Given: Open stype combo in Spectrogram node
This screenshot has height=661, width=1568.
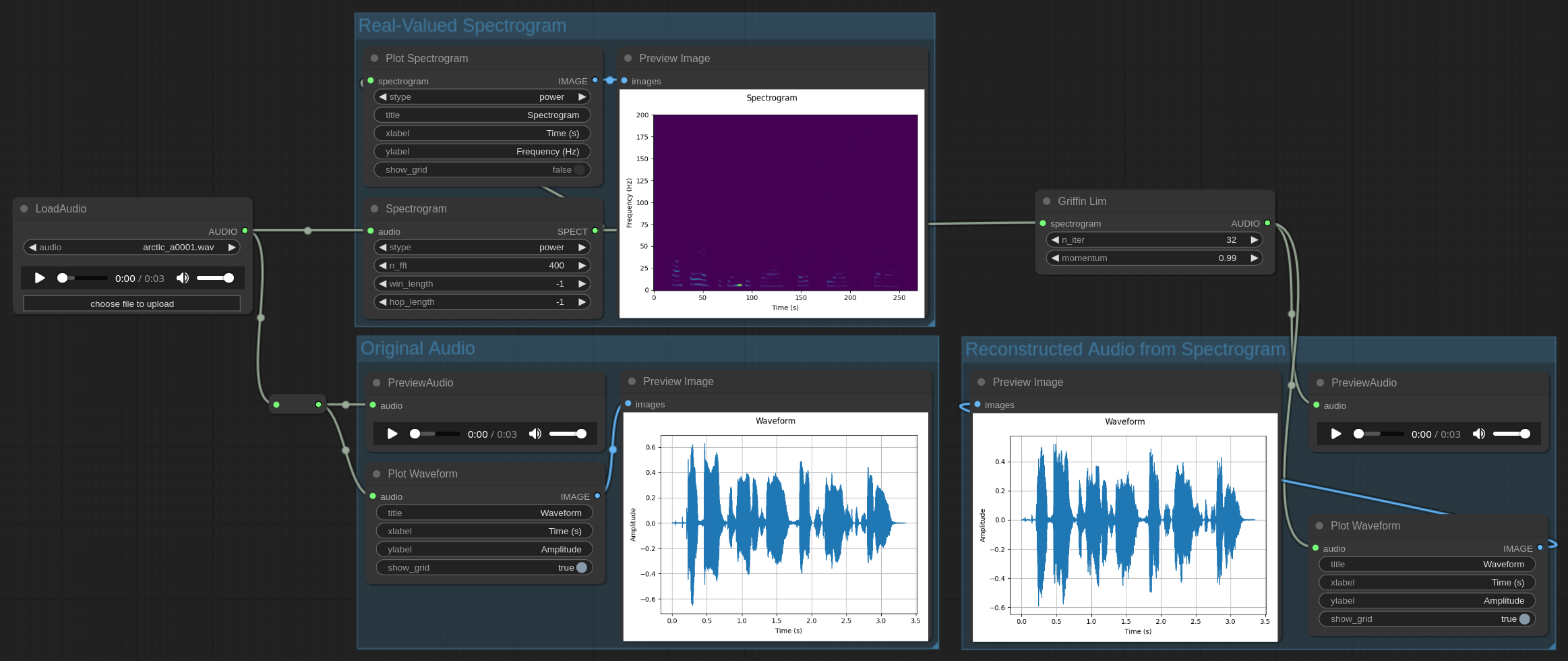Looking at the screenshot, I should pos(483,248).
